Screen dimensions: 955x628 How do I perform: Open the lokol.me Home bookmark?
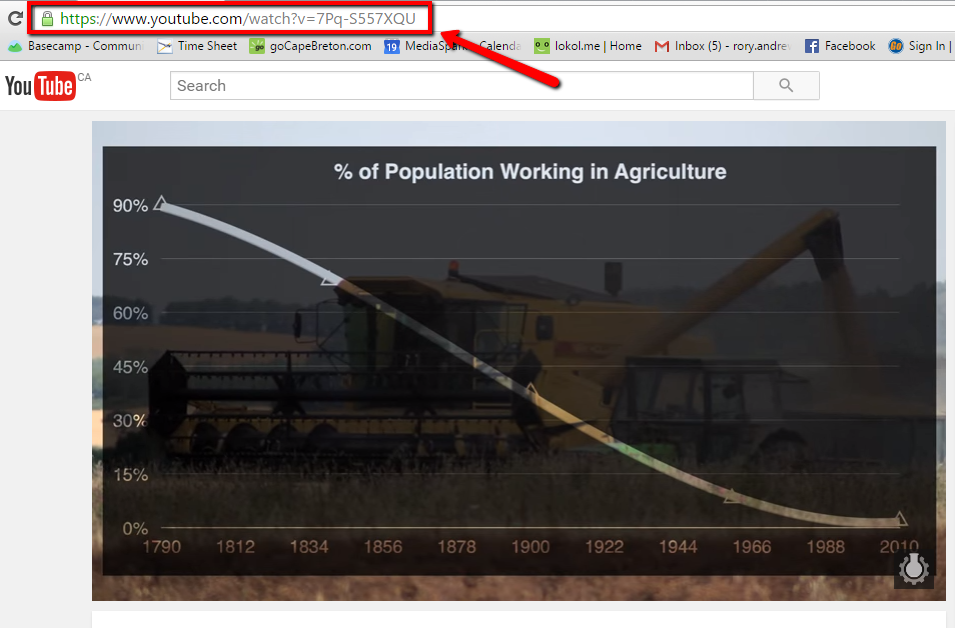[588, 46]
